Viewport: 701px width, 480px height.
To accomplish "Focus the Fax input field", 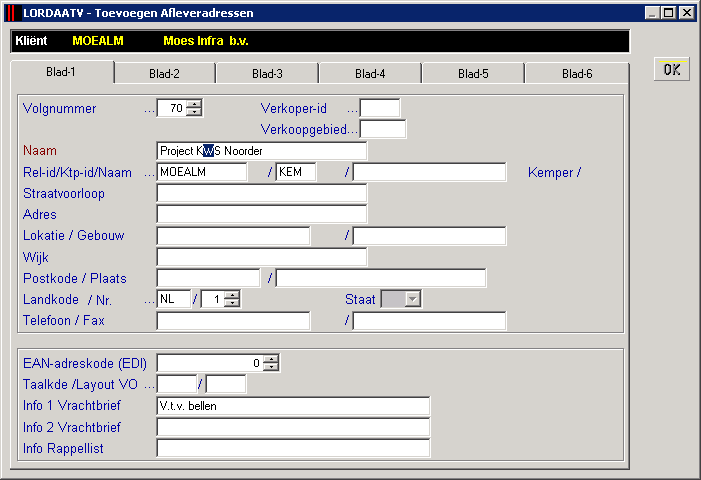I will 429,320.
